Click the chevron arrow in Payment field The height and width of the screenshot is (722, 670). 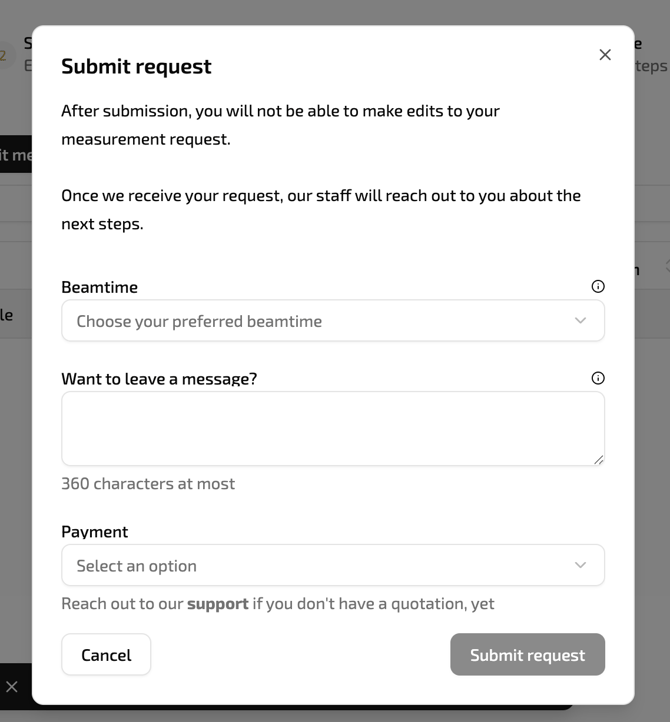point(580,565)
